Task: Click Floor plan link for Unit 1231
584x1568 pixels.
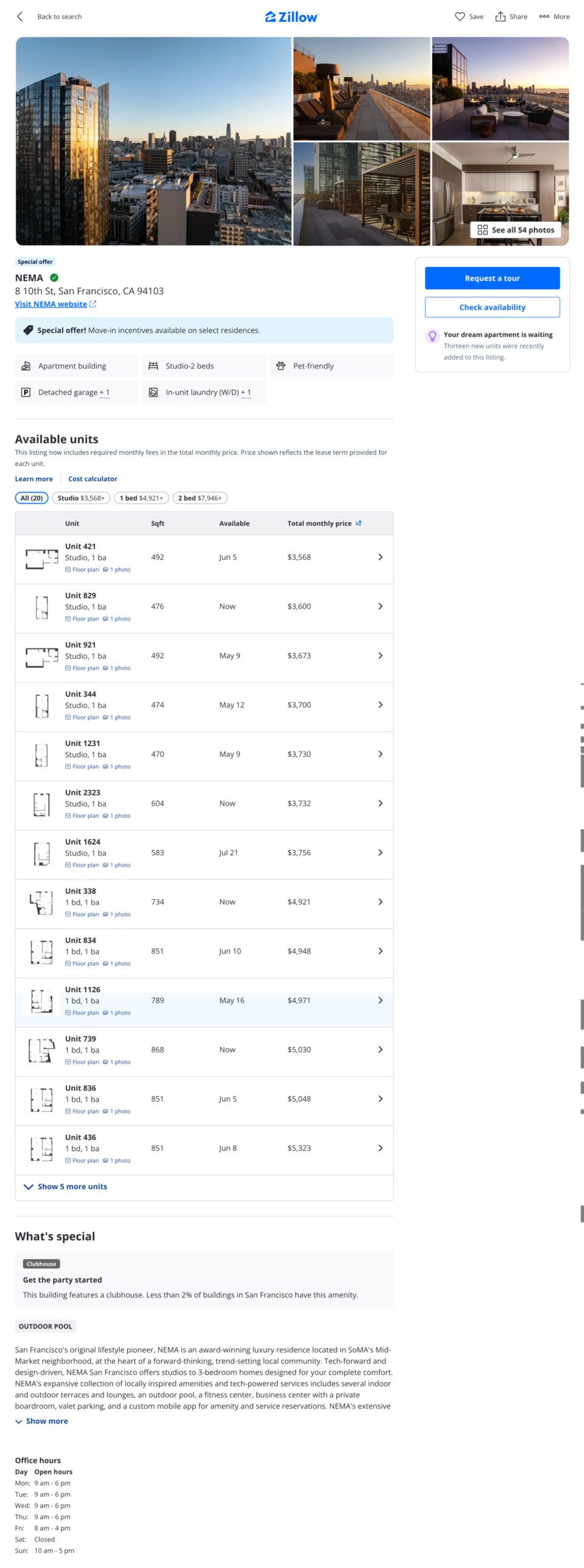Action: click(82, 766)
